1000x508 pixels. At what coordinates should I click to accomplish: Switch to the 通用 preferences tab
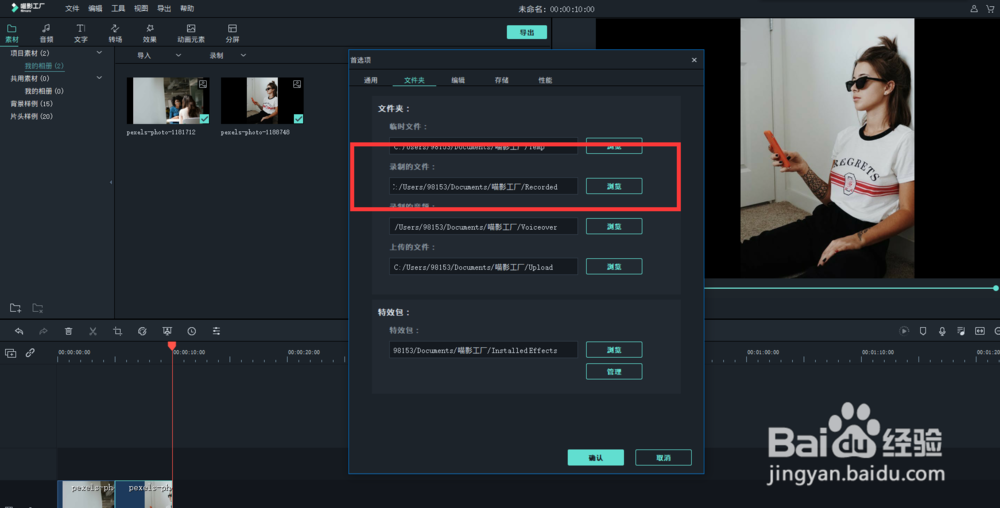point(371,80)
